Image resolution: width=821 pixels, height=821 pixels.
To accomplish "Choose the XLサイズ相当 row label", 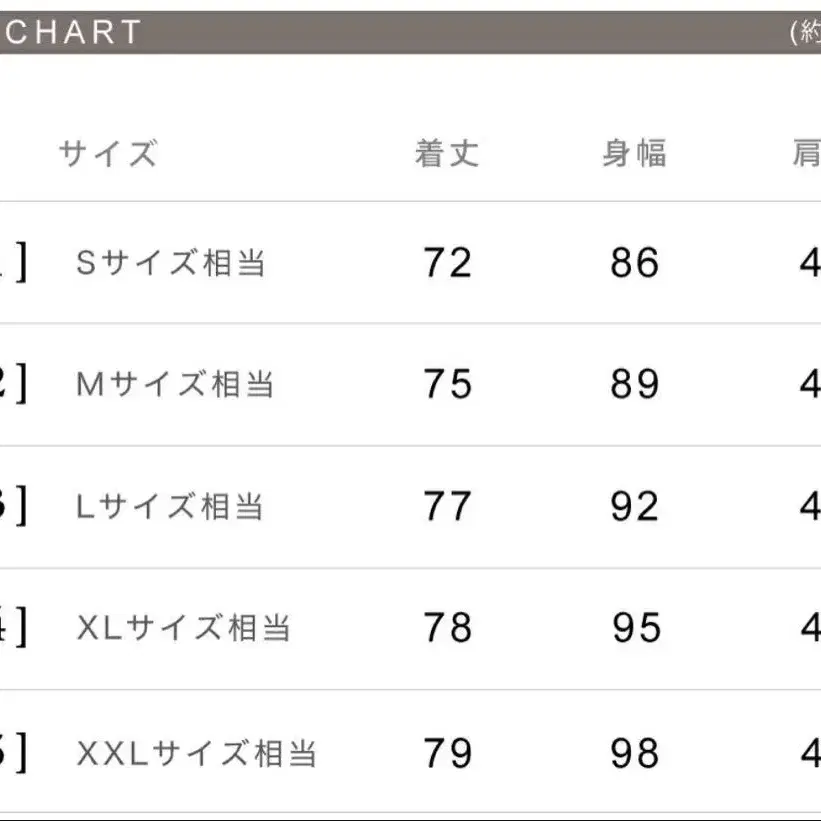I will point(184,628).
